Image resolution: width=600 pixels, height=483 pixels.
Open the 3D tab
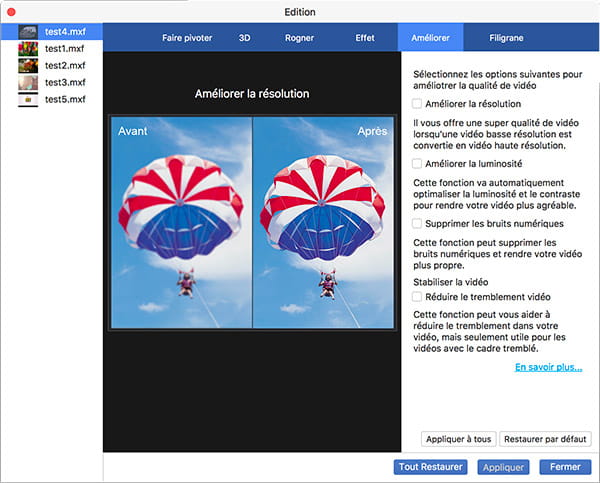tap(245, 38)
